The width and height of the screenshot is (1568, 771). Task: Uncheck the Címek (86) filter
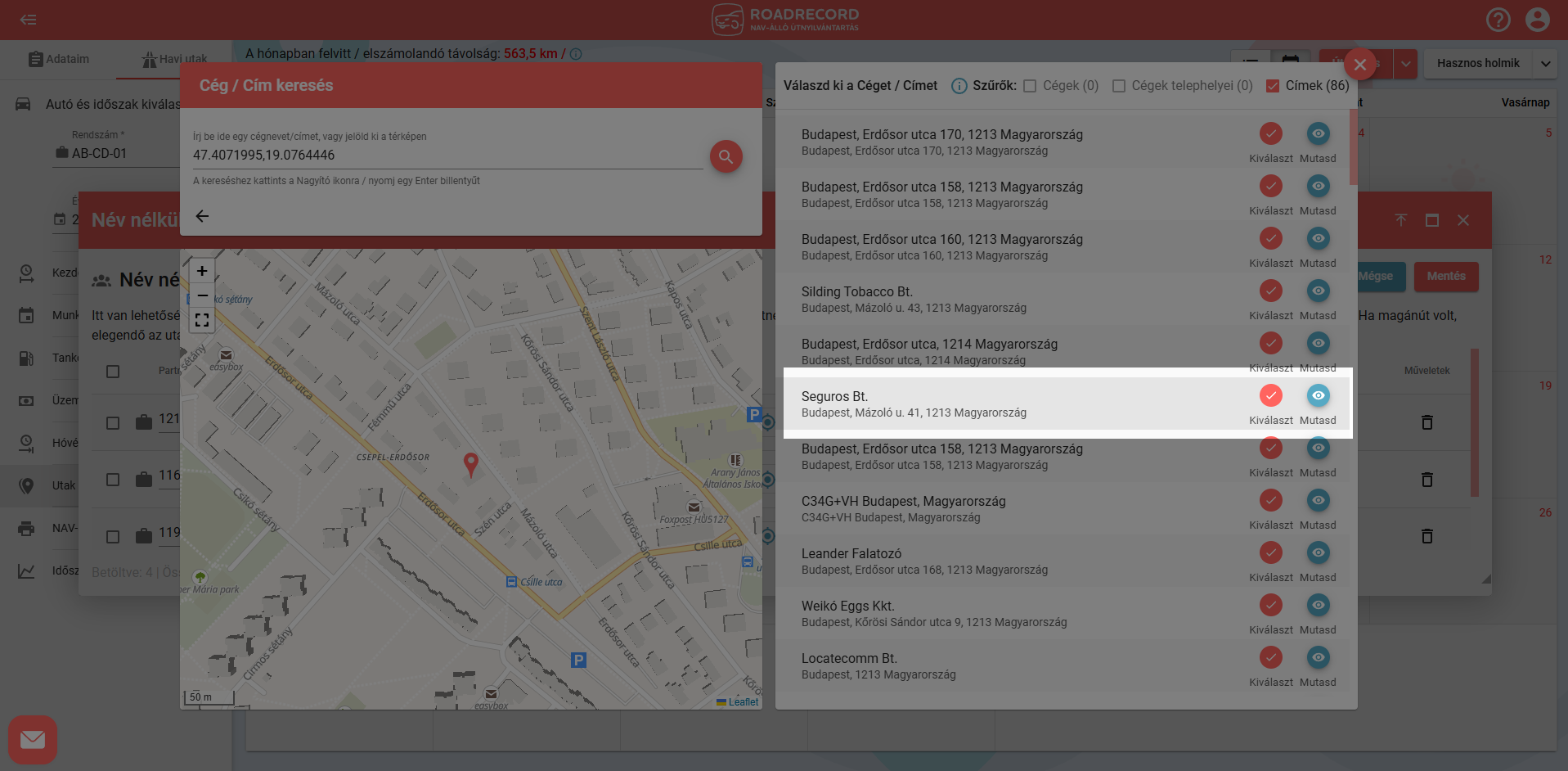tap(1273, 86)
